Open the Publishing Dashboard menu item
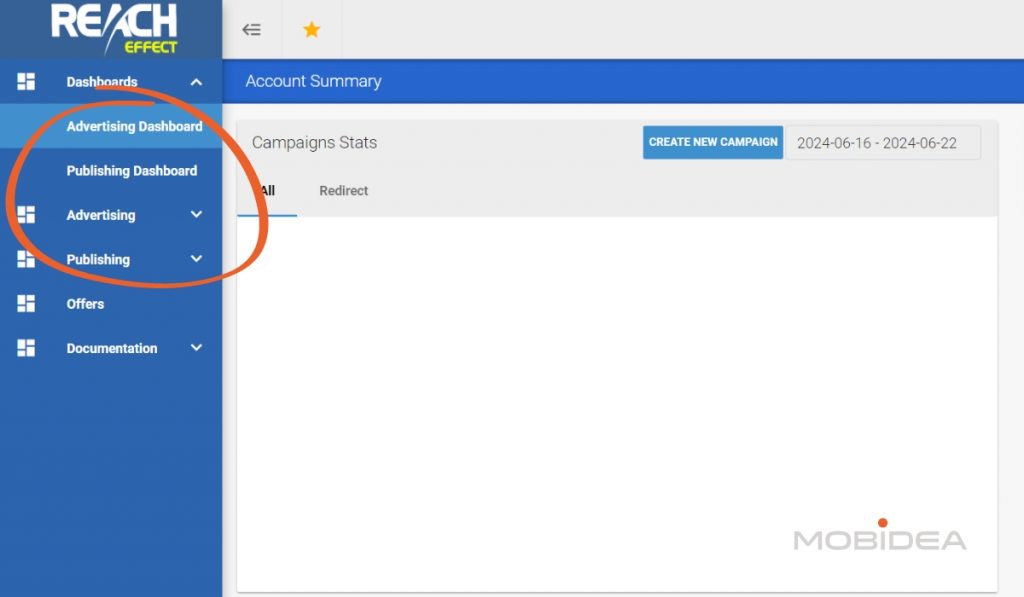This screenshot has height=597, width=1024. point(132,171)
